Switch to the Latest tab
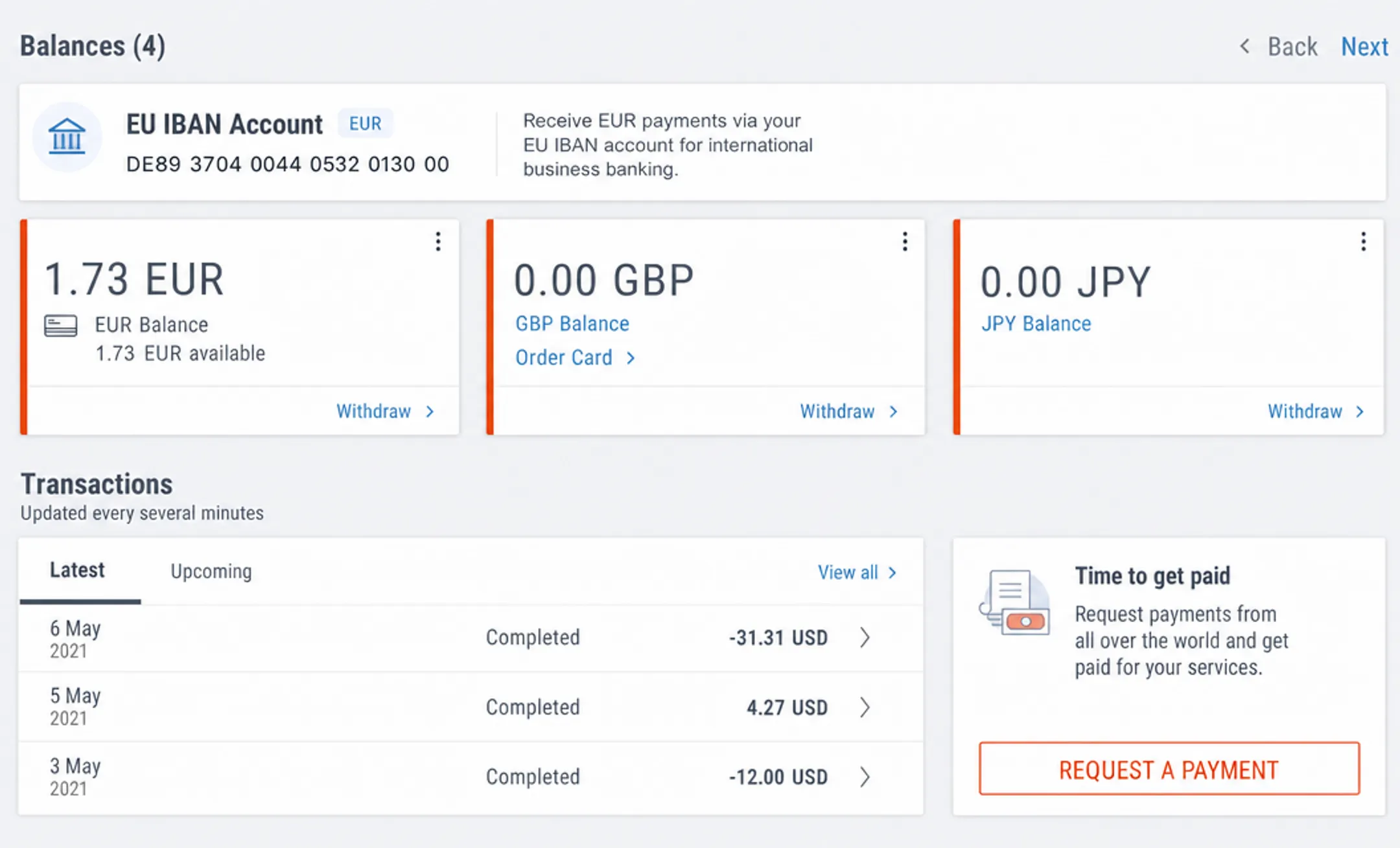This screenshot has width=1400, height=848. pyautogui.click(x=77, y=571)
